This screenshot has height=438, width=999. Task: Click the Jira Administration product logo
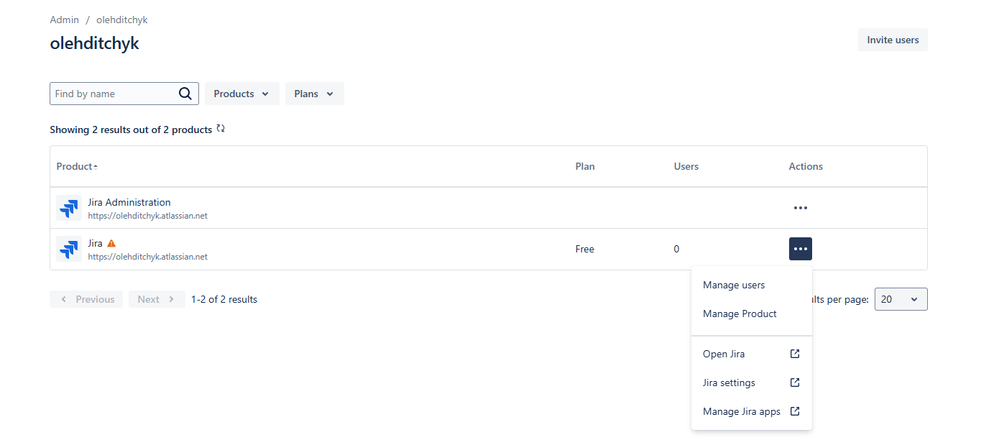(69, 208)
